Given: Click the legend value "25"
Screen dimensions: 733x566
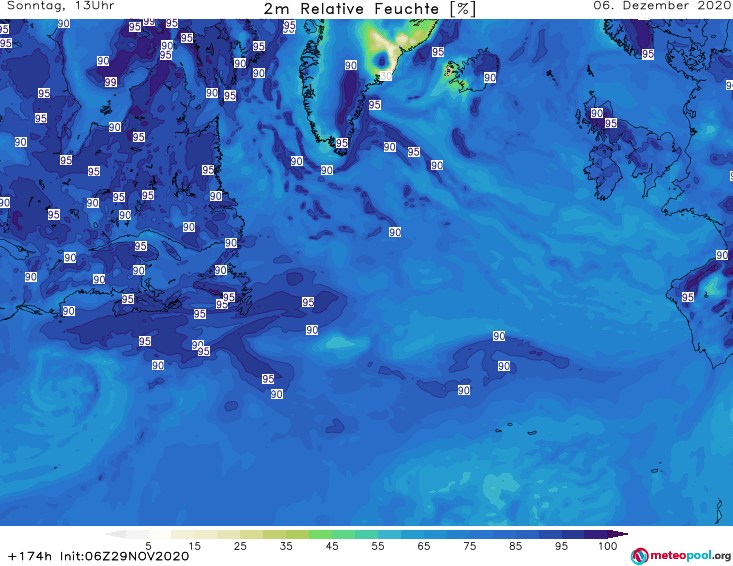Looking at the screenshot, I should click(240, 546).
